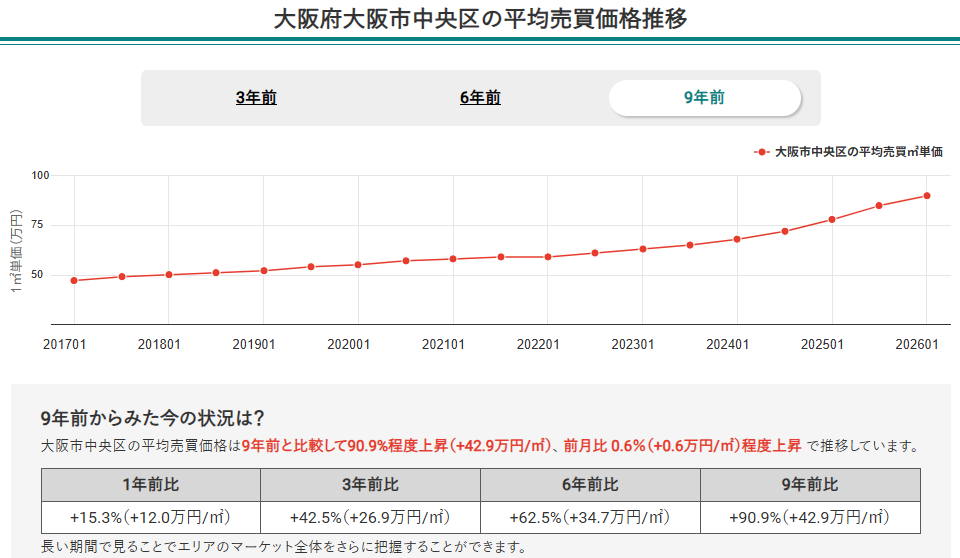Switch to the 6年前 tab
960x558 pixels.
tap(480, 98)
